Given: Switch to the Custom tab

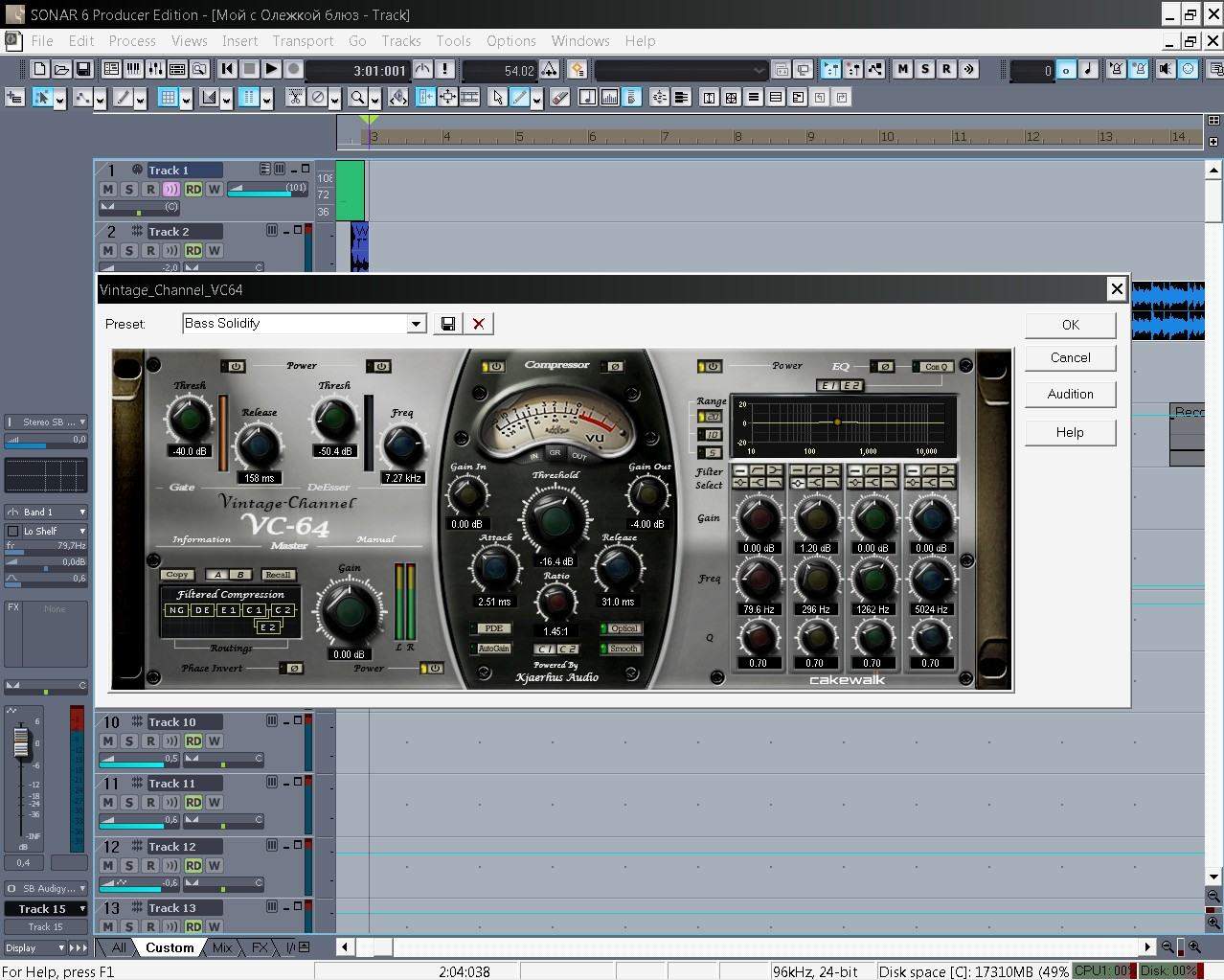Looking at the screenshot, I should click(170, 947).
